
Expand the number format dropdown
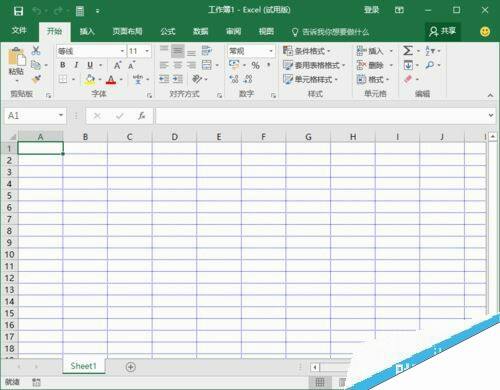271,51
